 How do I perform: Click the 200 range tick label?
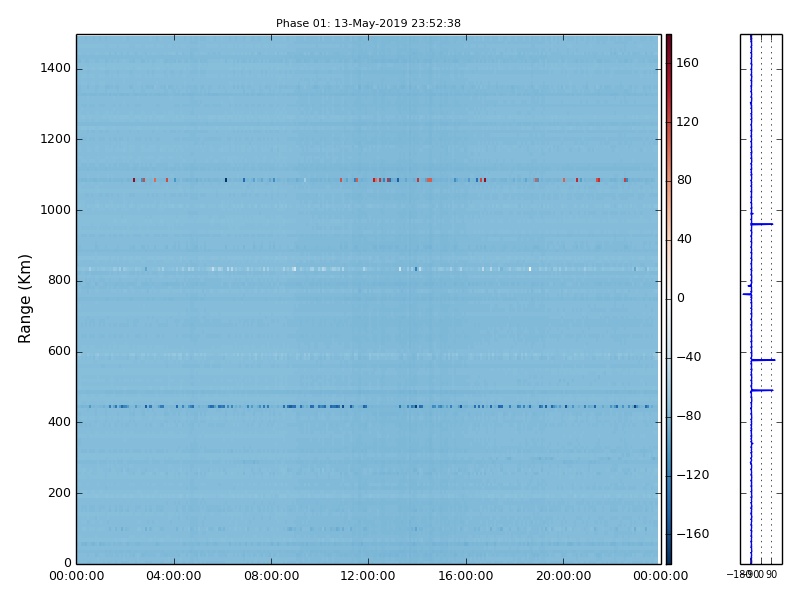click(60, 493)
